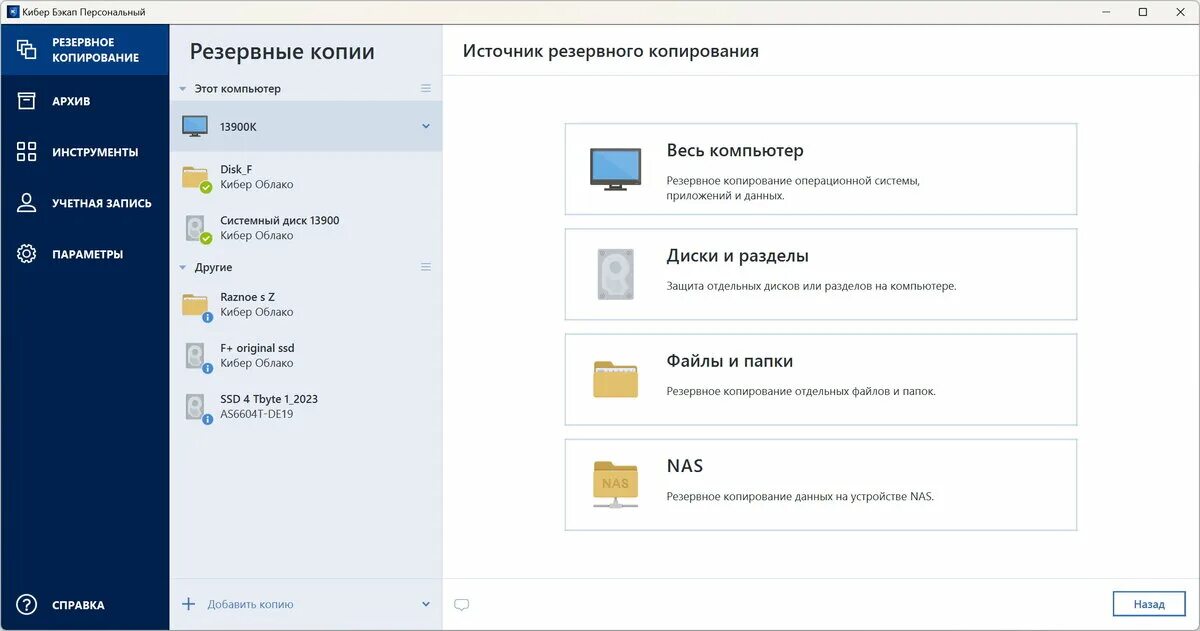The width and height of the screenshot is (1200, 631).
Task: Click the Кибер Бэкап app icon in title bar
Action: coord(12,12)
